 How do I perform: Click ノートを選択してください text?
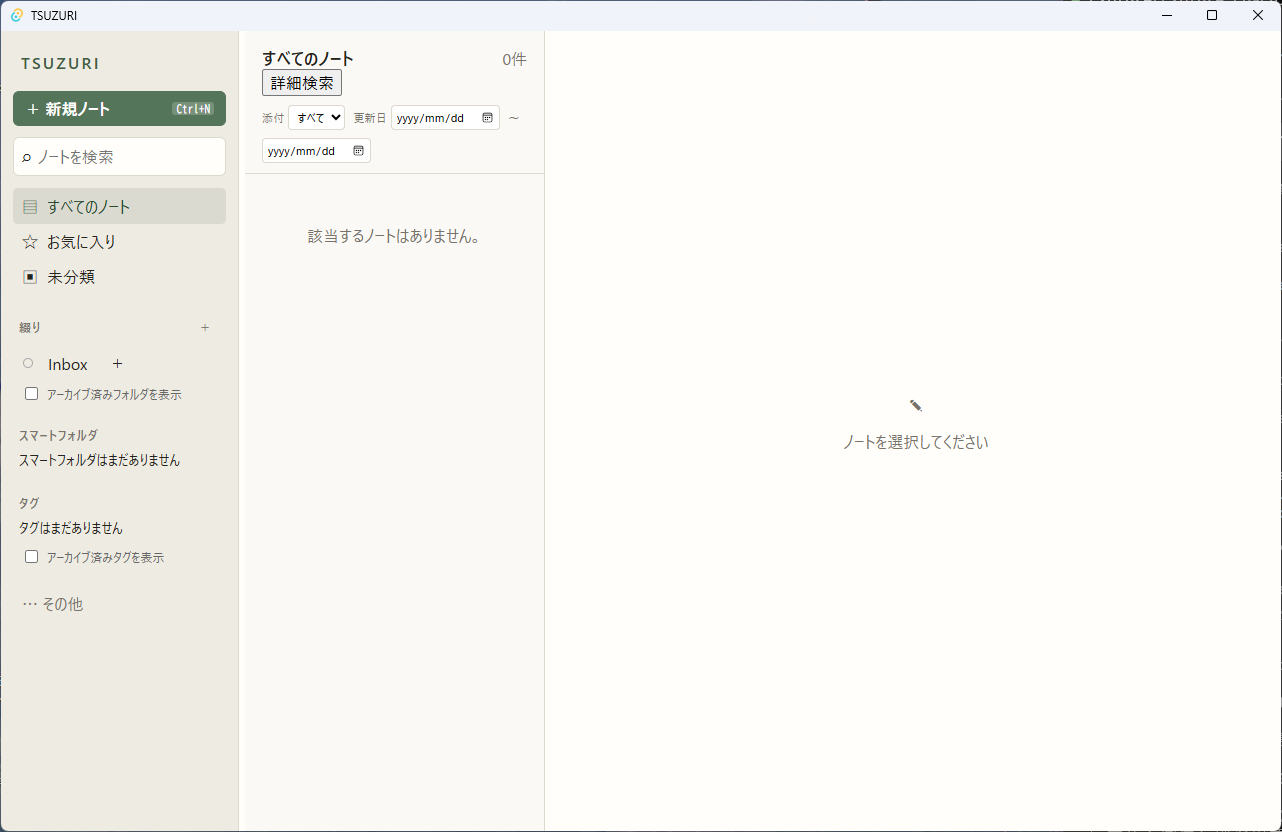point(915,442)
